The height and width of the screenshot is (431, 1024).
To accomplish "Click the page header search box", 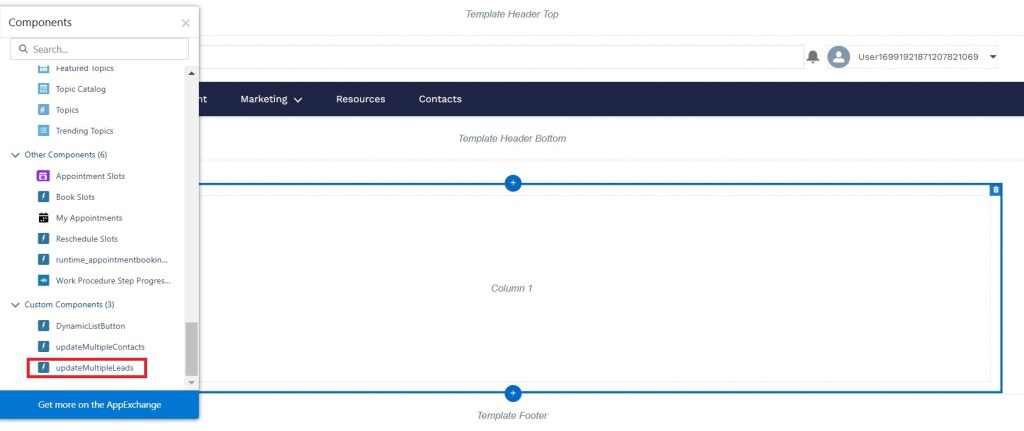I will tap(501, 57).
